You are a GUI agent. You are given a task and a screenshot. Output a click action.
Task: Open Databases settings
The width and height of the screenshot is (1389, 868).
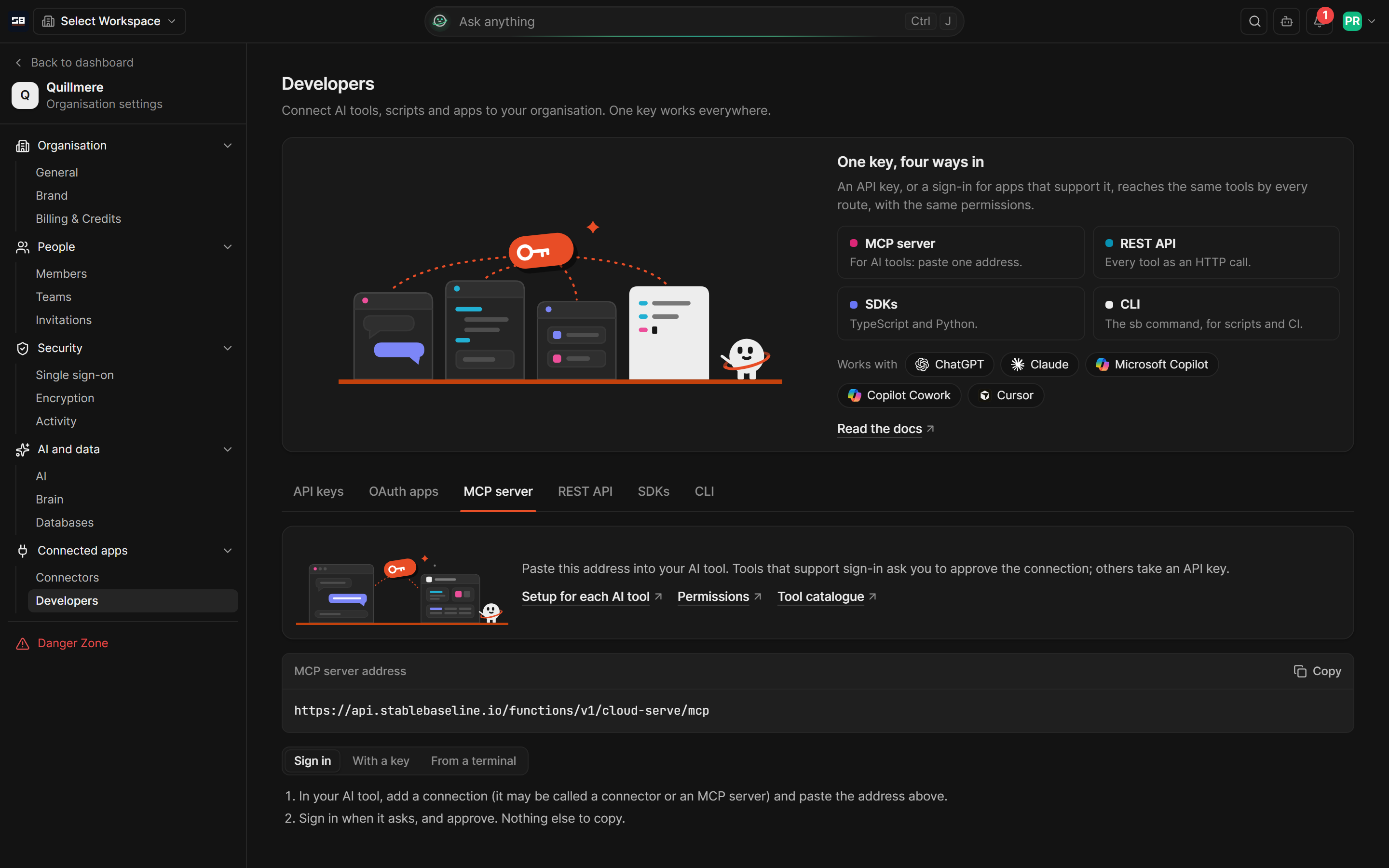coord(64,523)
